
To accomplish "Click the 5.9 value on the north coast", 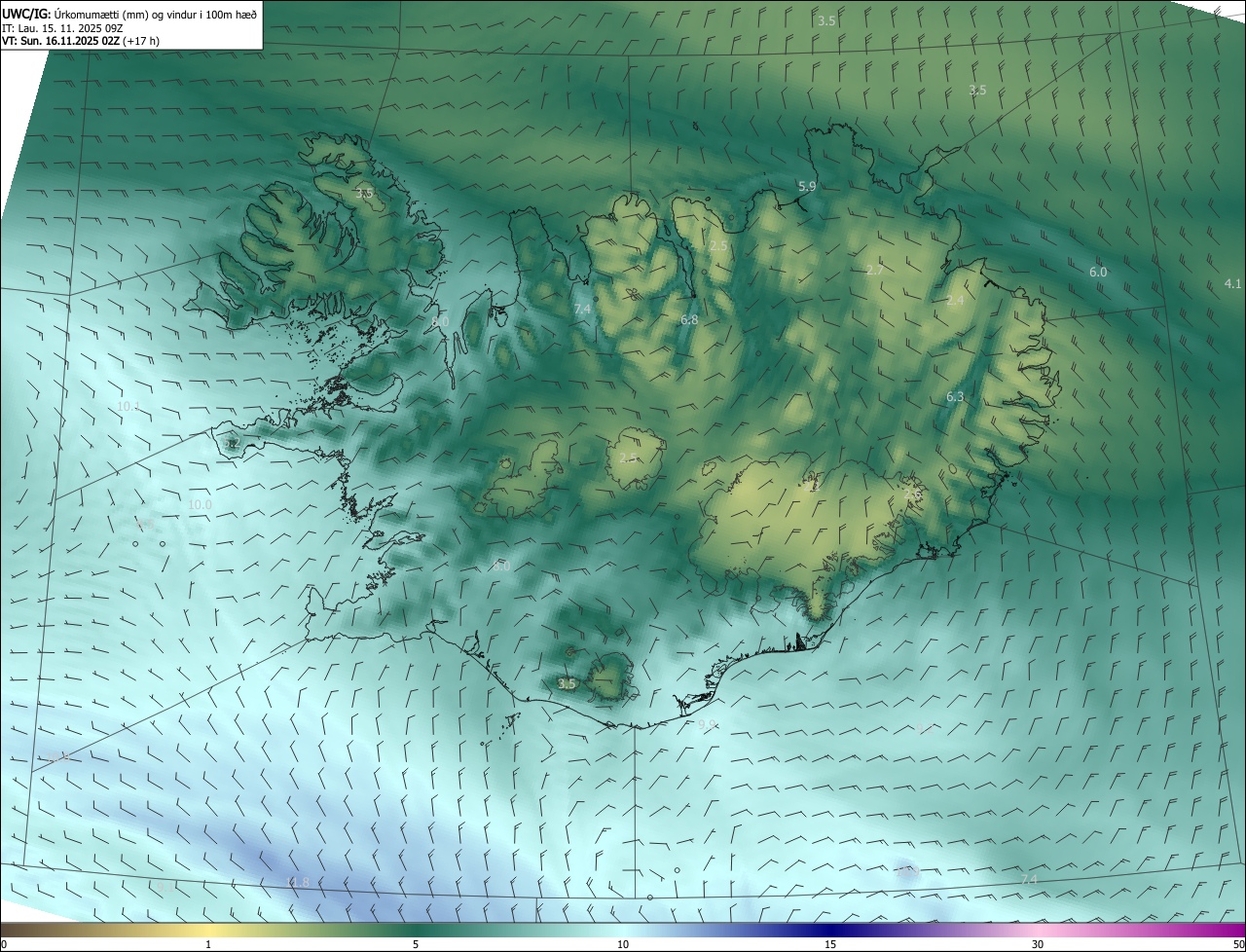I will (x=807, y=186).
